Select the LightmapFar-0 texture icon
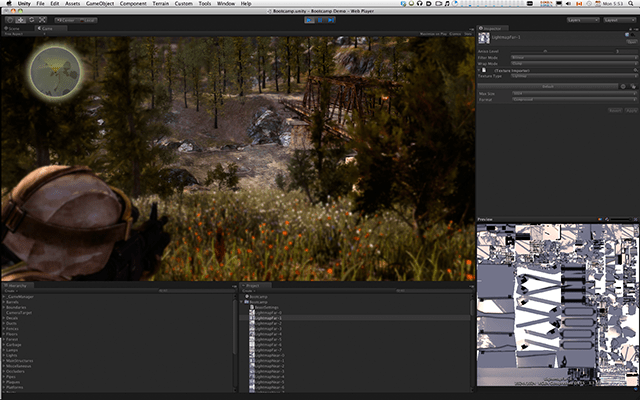Image resolution: width=640 pixels, height=400 pixels. 252,313
